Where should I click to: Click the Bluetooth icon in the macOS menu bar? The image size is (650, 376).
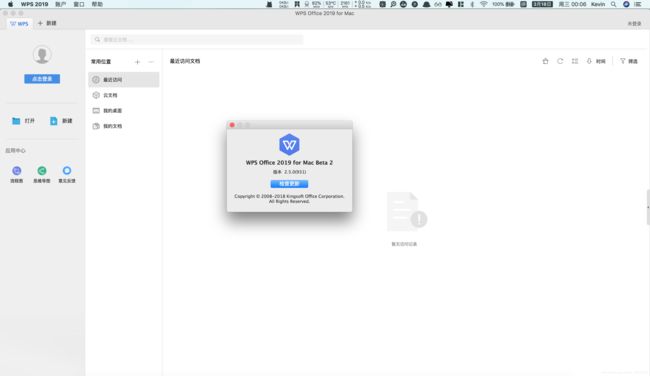(x=472, y=4)
